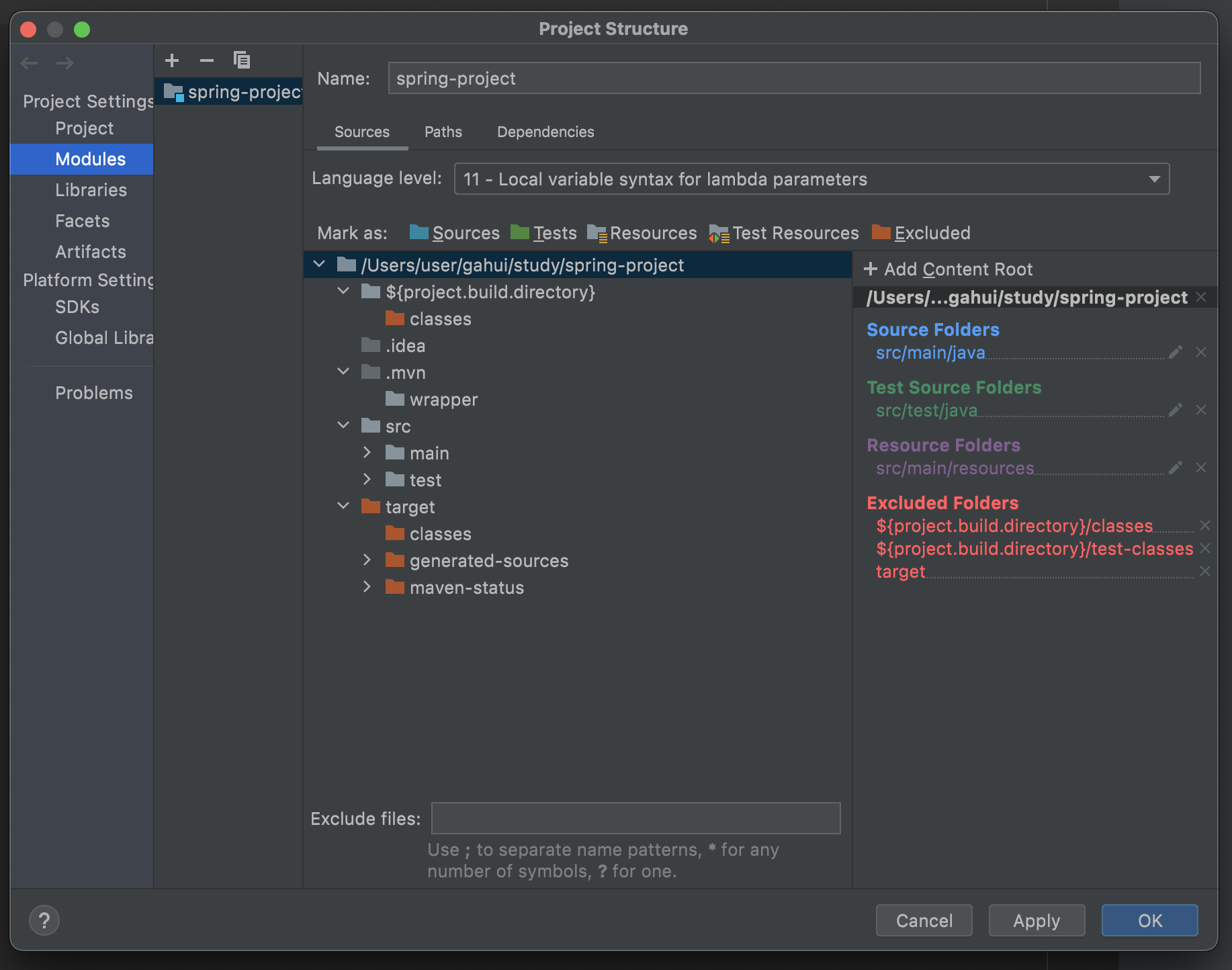1232x970 pixels.
Task: Open help with the question mark icon
Action: (x=44, y=920)
